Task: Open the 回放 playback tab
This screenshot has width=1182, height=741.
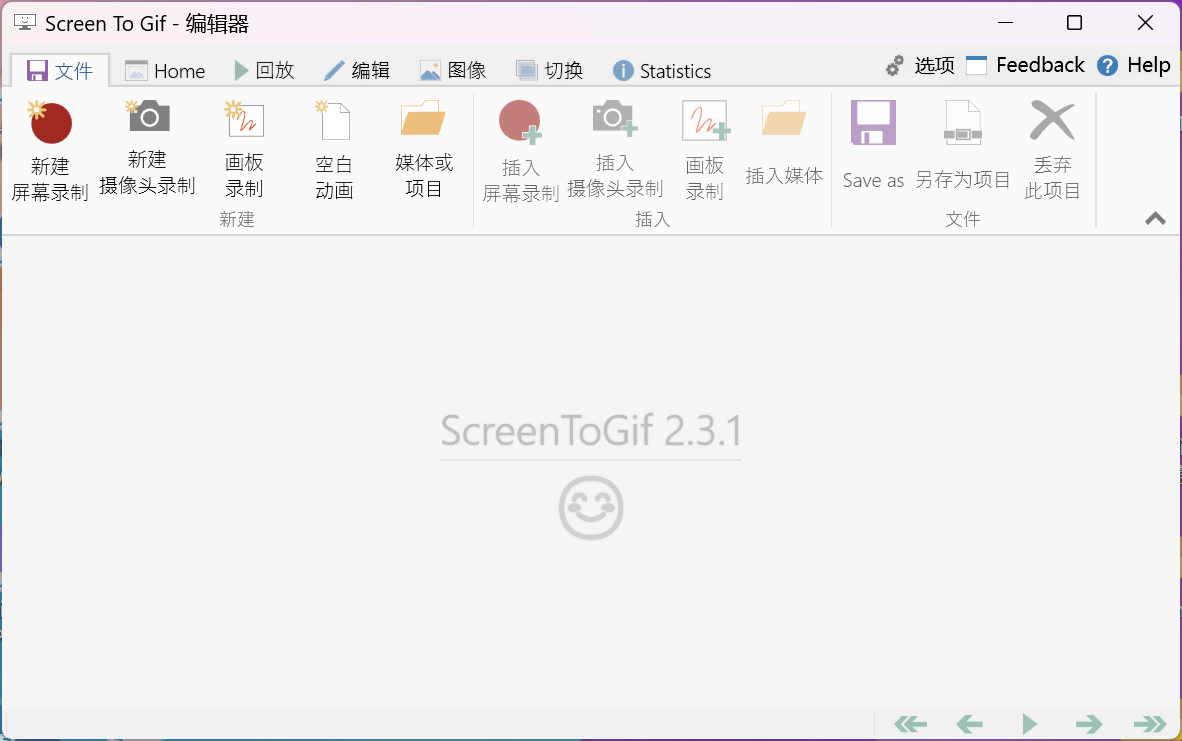Action: coord(264,71)
